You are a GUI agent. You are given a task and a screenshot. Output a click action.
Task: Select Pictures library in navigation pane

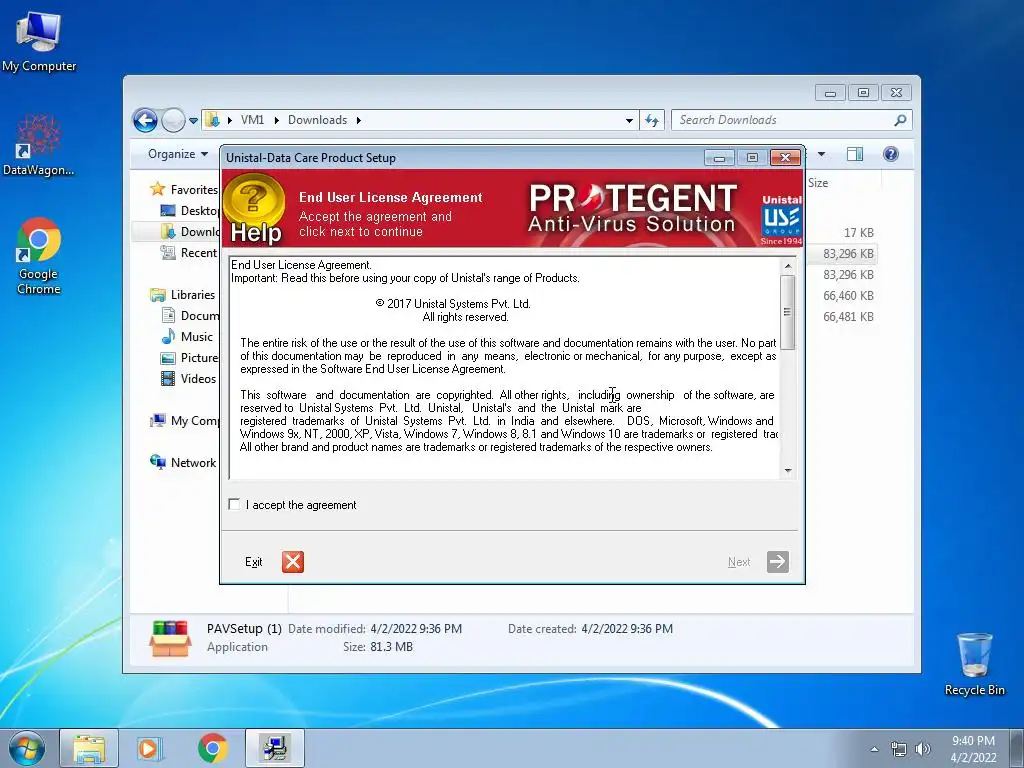[x=189, y=357]
